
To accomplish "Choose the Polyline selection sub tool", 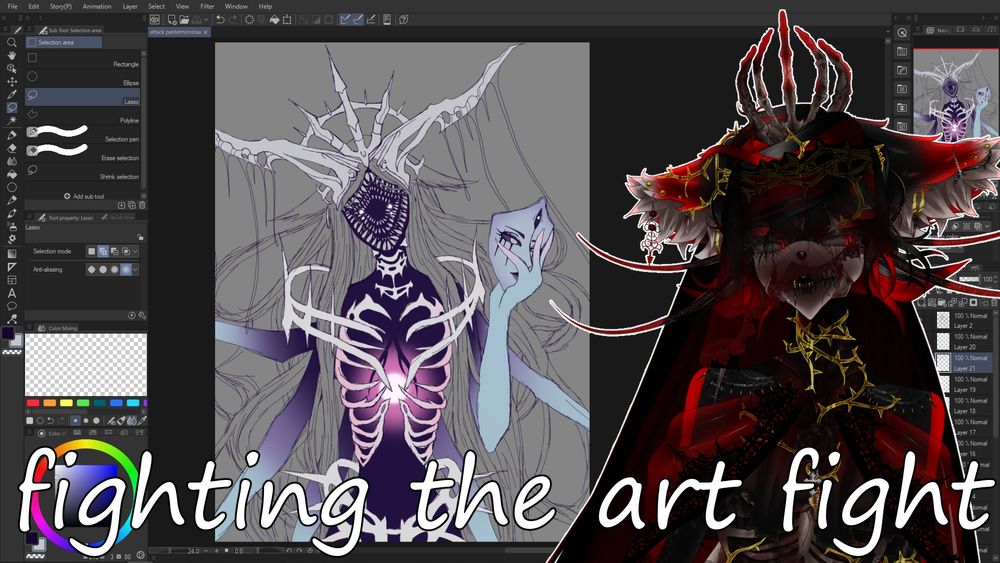I will pyautogui.click(x=83, y=115).
